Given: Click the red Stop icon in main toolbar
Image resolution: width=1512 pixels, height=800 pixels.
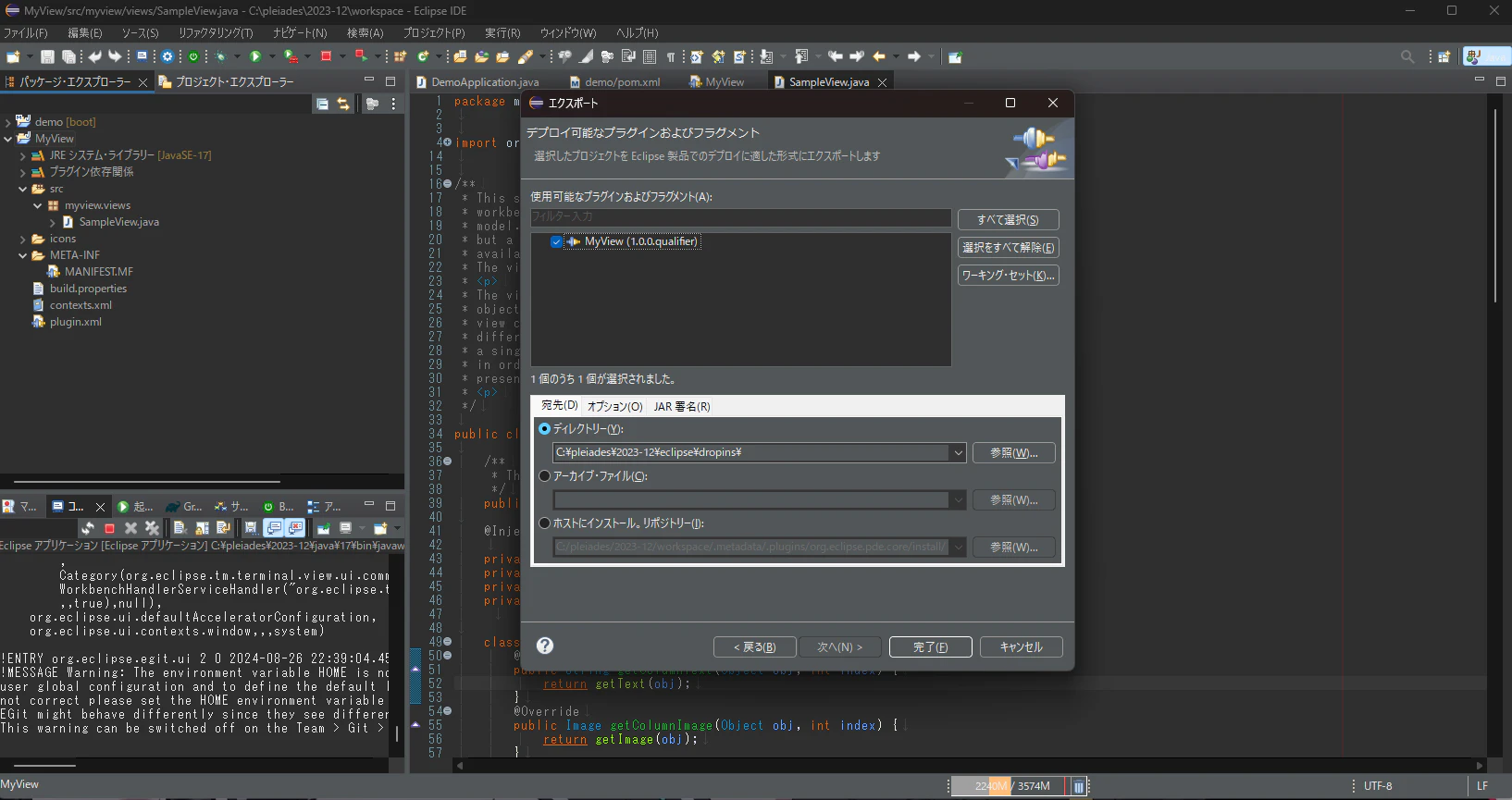Looking at the screenshot, I should 326,56.
